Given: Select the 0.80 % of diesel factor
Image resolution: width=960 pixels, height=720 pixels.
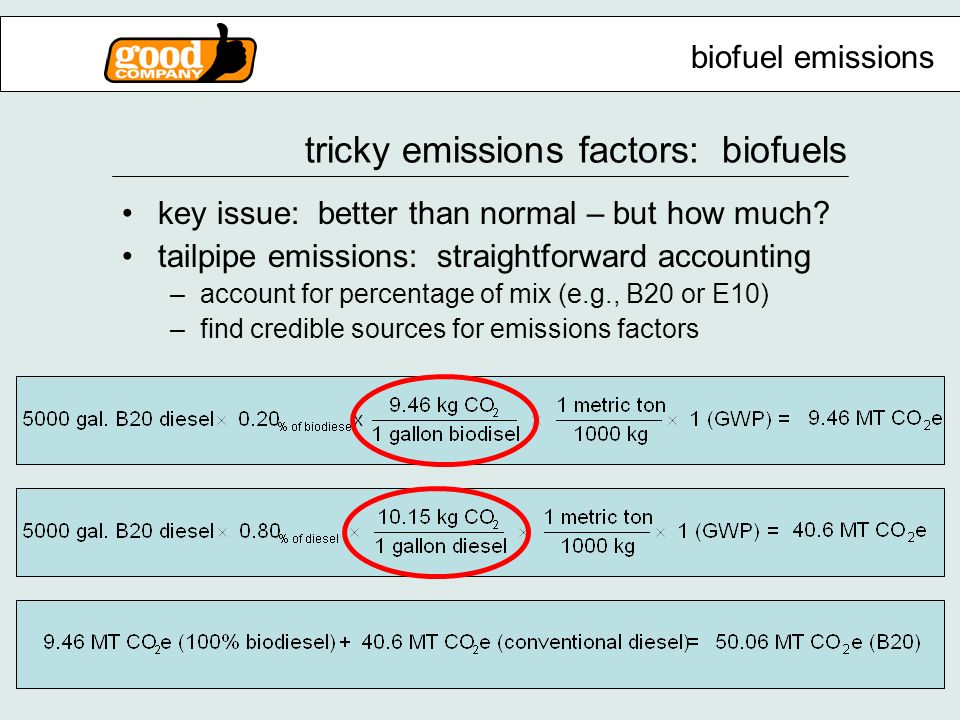Looking at the screenshot, I should (288, 533).
